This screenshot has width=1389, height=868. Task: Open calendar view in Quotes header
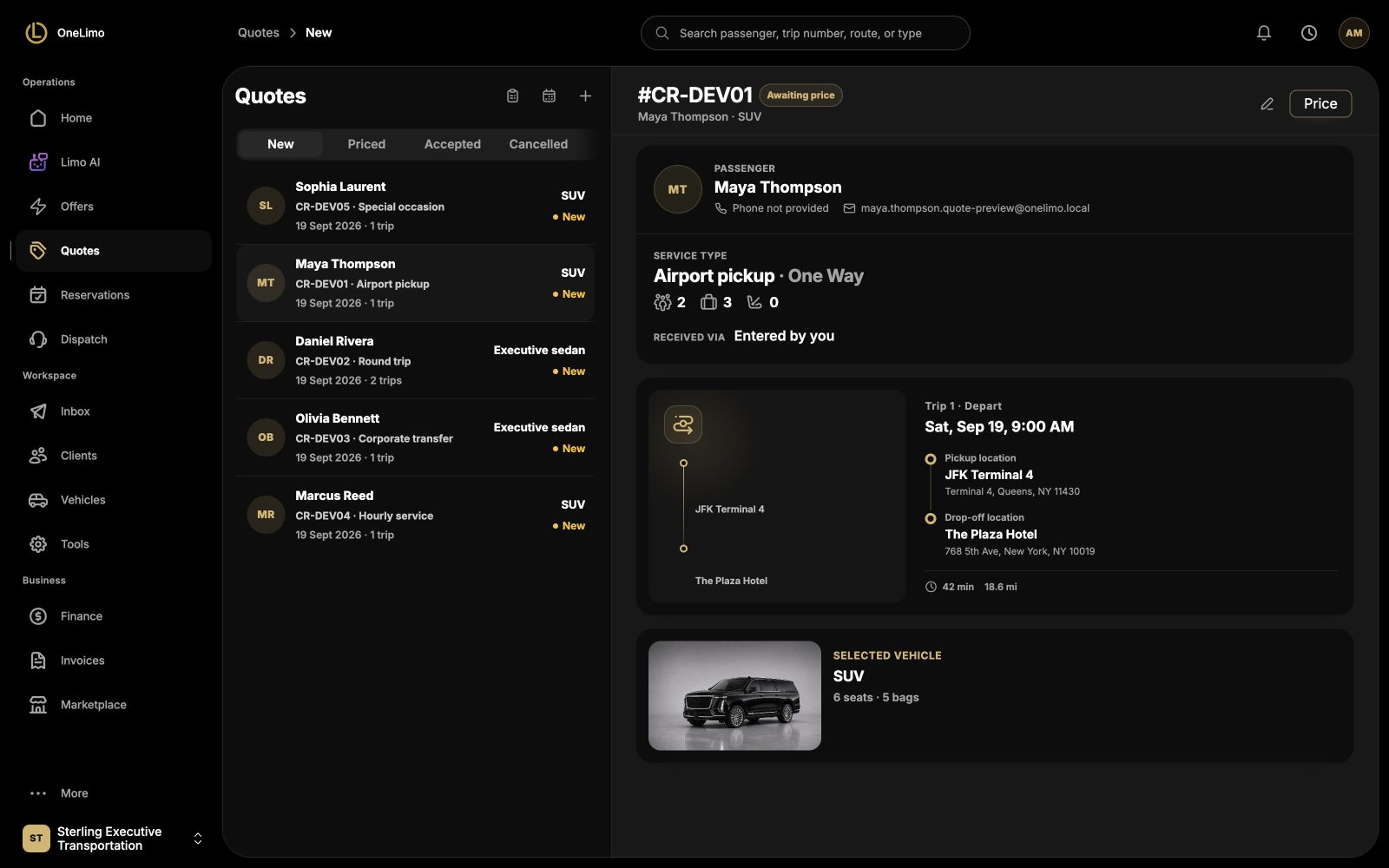(x=550, y=95)
